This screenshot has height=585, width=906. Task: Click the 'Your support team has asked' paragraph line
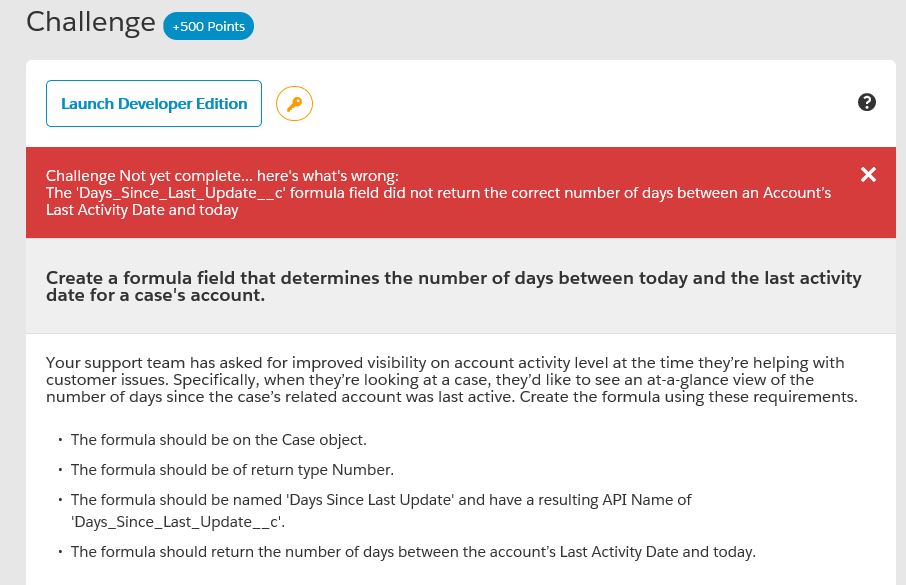(445, 362)
